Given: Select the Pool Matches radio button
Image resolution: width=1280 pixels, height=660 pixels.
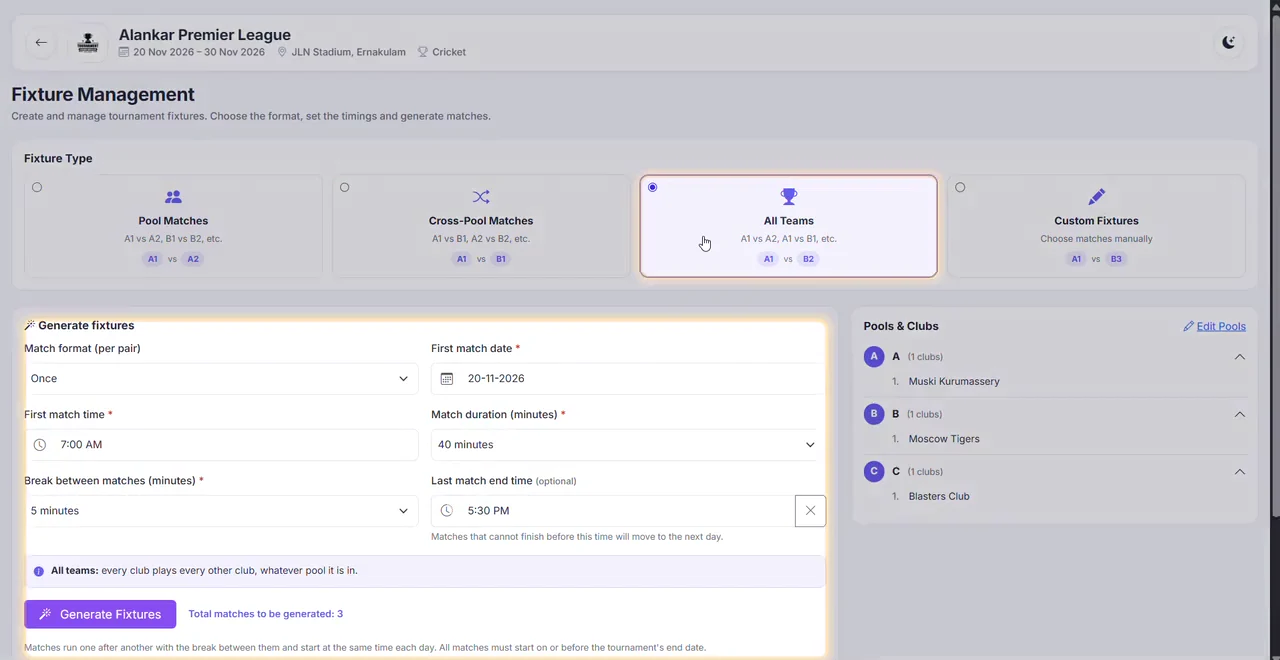Looking at the screenshot, I should [37, 187].
